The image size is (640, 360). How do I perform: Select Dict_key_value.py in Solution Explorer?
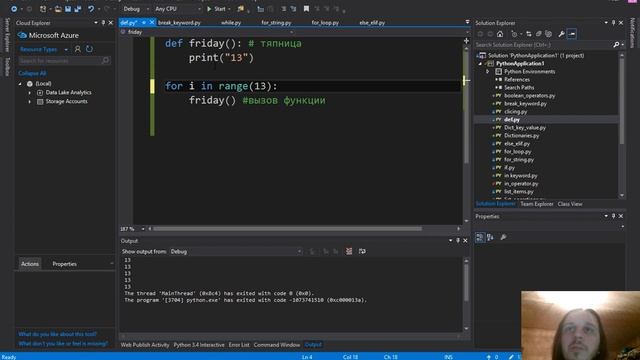525,127
